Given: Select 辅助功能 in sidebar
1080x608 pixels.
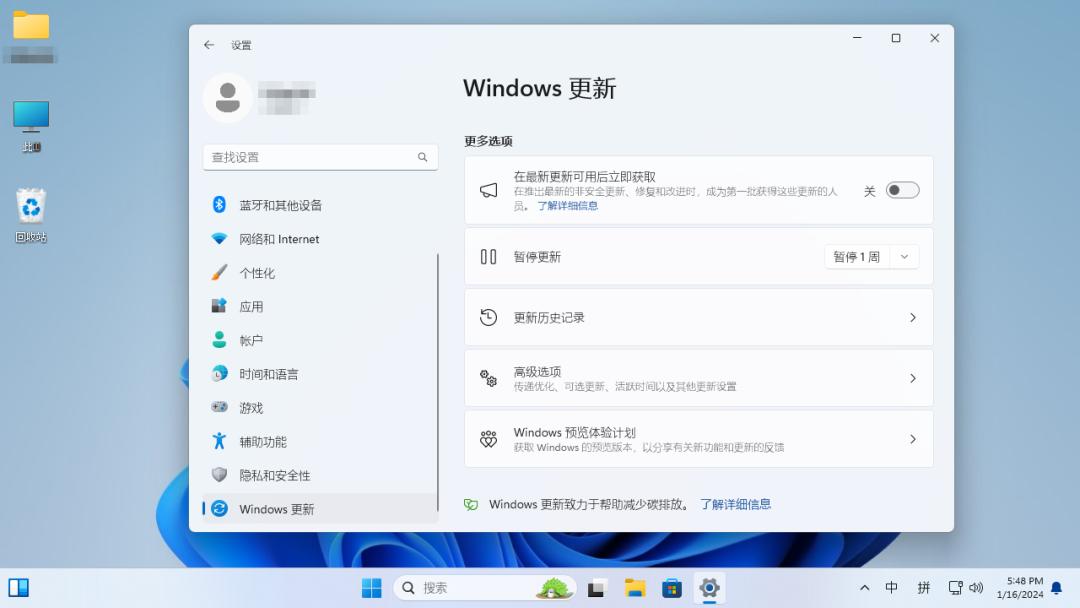Looking at the screenshot, I should [320, 441].
